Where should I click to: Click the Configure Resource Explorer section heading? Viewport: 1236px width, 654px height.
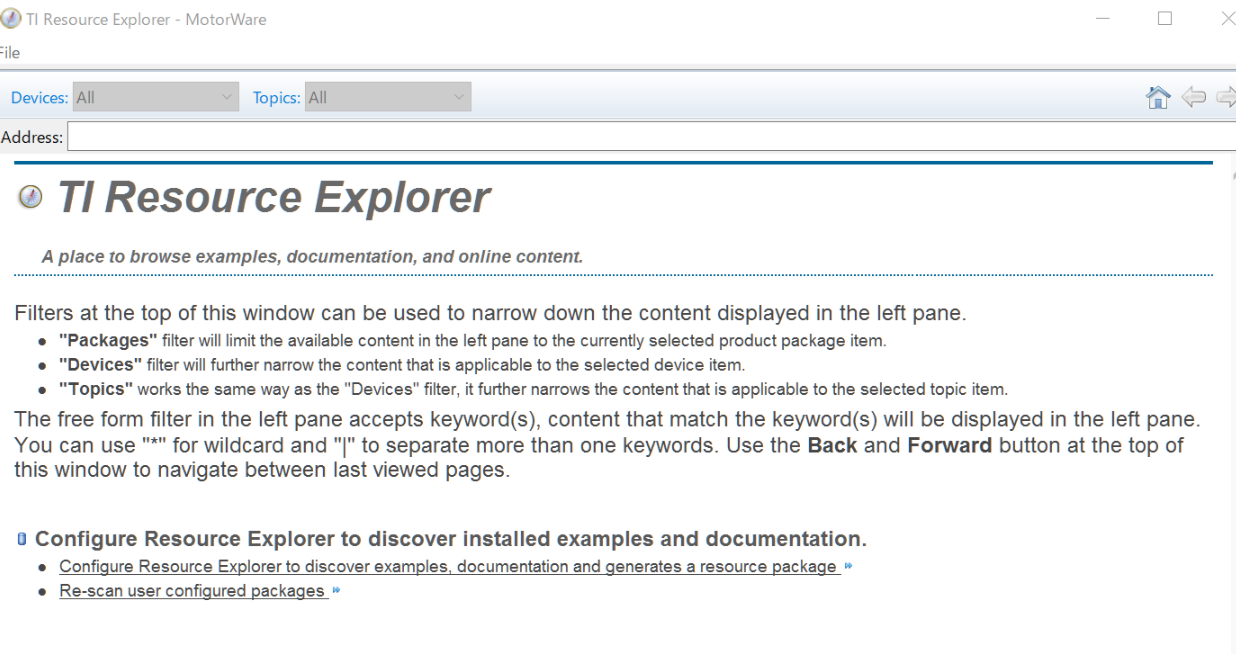451,539
